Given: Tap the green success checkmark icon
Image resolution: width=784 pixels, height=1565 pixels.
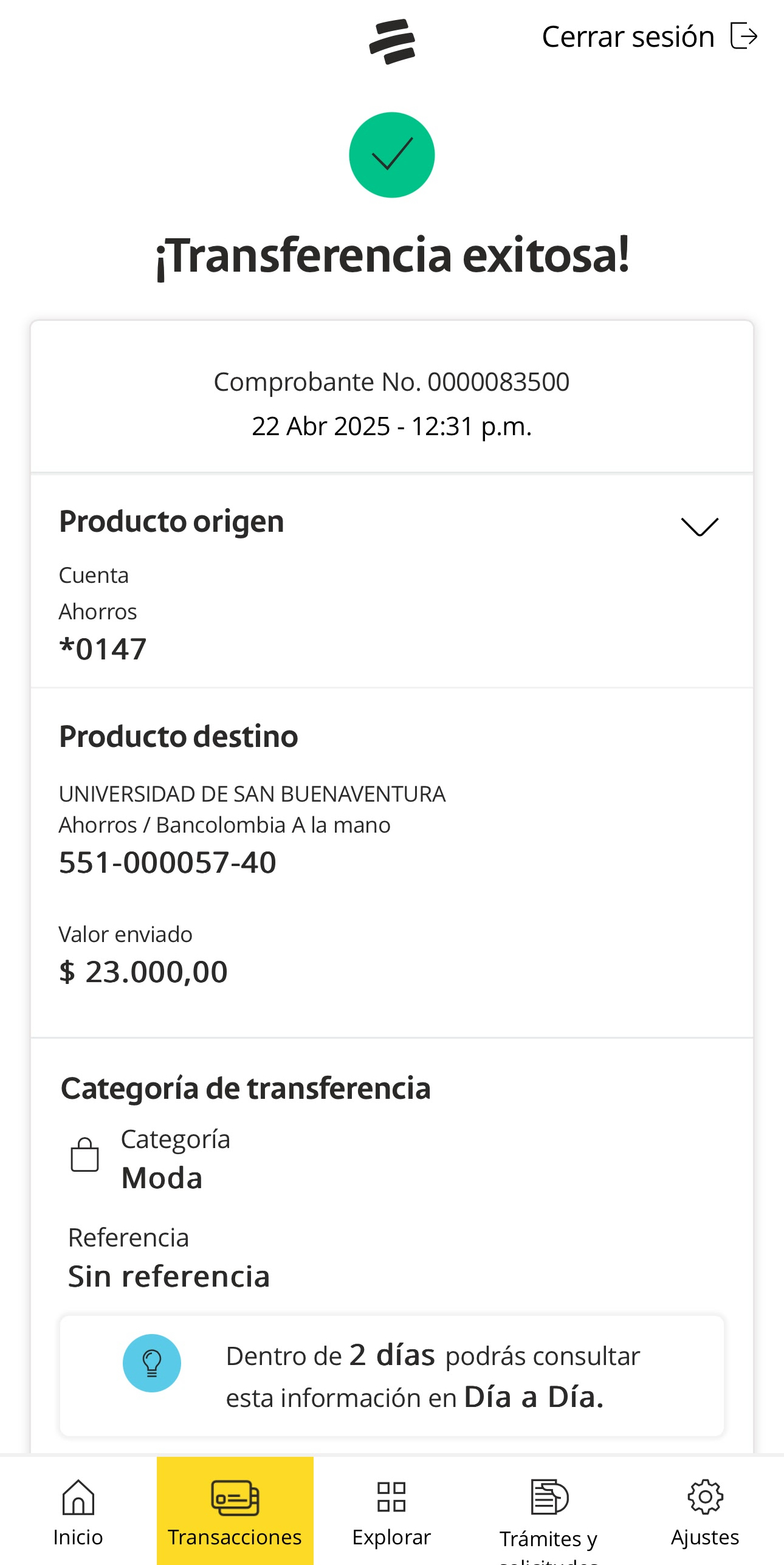Looking at the screenshot, I should [x=392, y=155].
